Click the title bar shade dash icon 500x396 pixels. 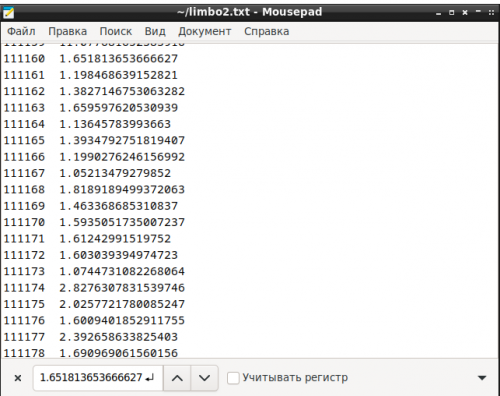coord(478,12)
